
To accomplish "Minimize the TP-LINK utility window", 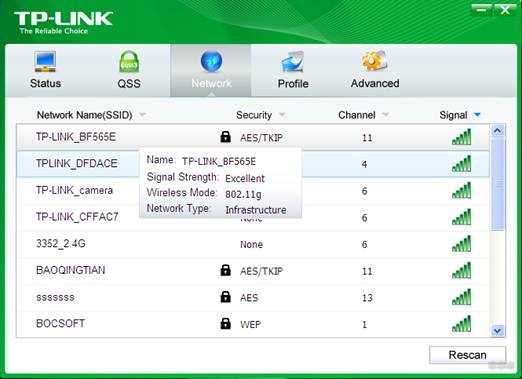I will pyautogui.click(x=481, y=9).
